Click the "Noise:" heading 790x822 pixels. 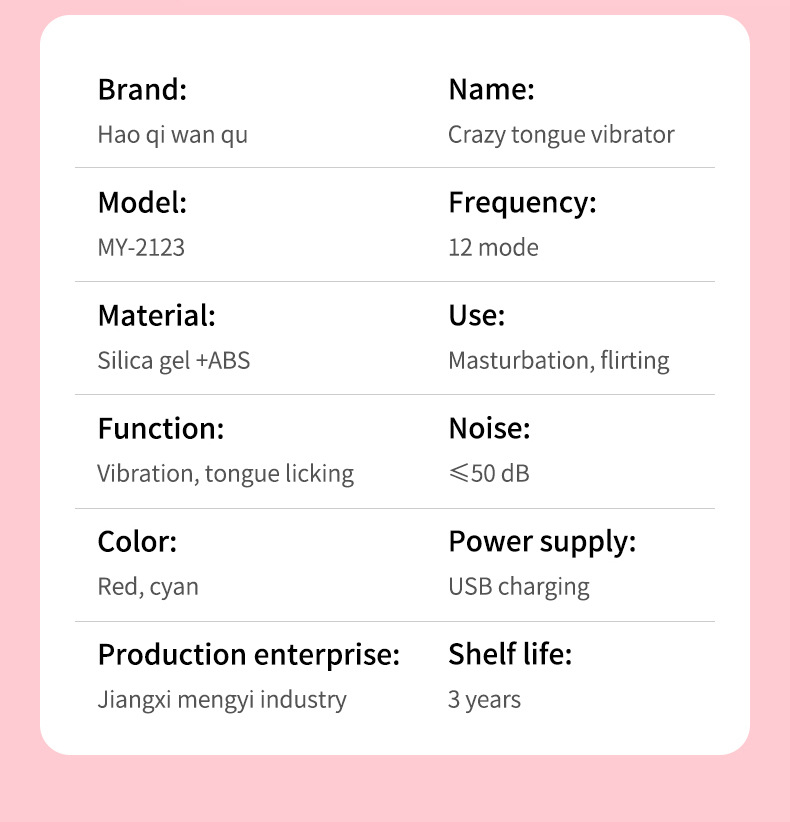489,429
